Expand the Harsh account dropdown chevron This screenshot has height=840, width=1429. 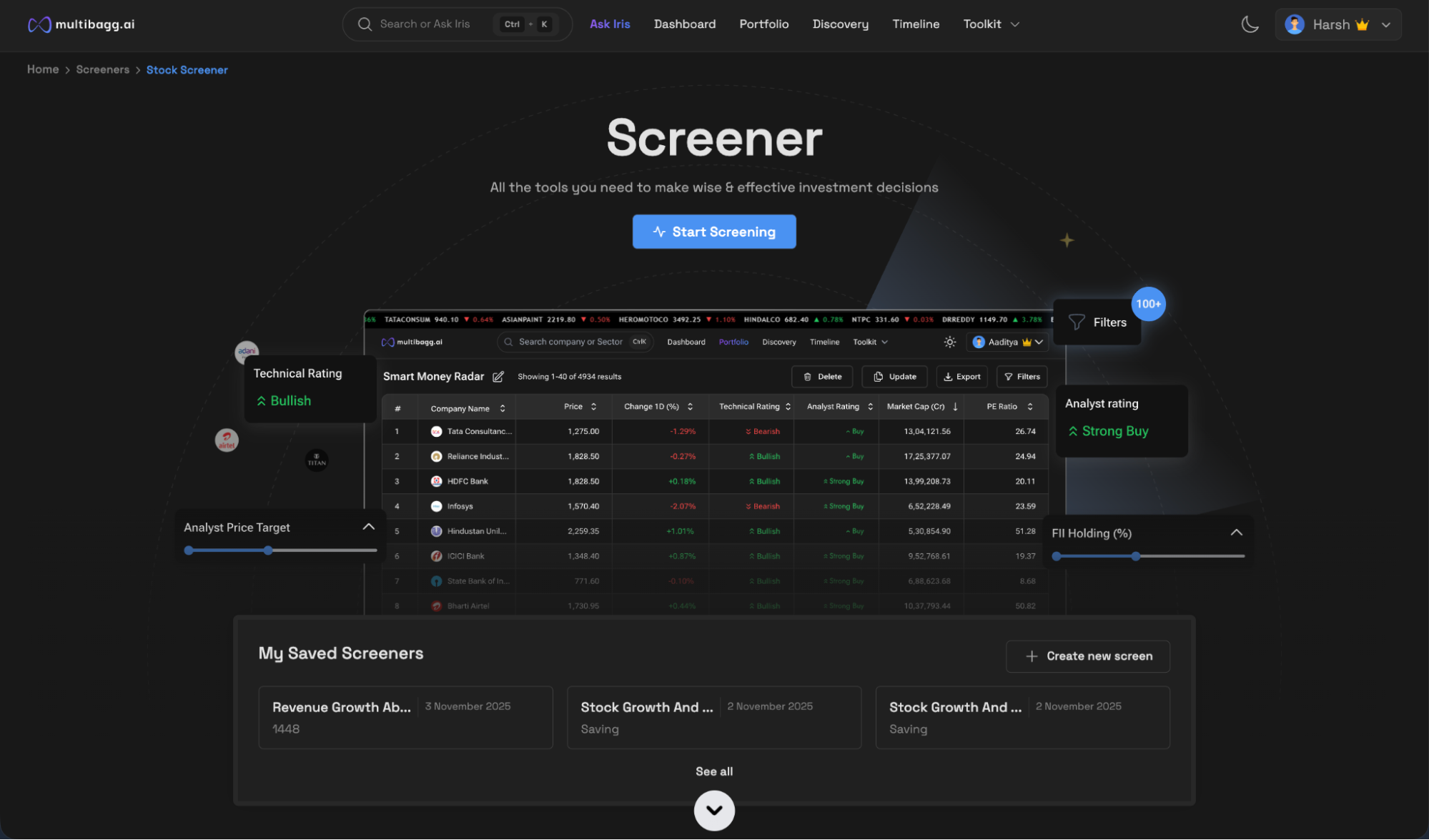point(1386,24)
